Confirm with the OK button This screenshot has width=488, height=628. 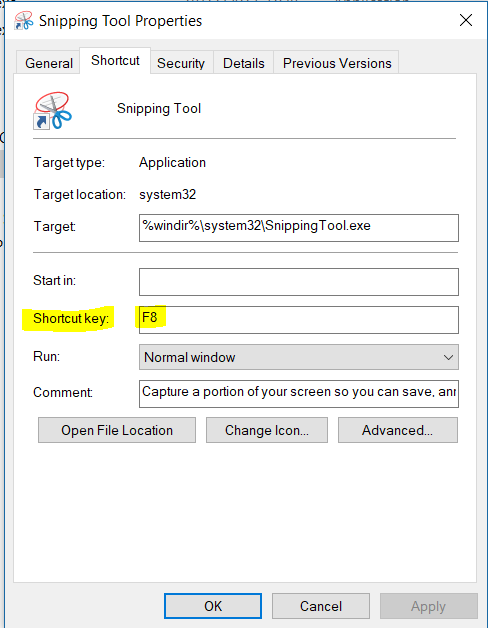click(213, 606)
